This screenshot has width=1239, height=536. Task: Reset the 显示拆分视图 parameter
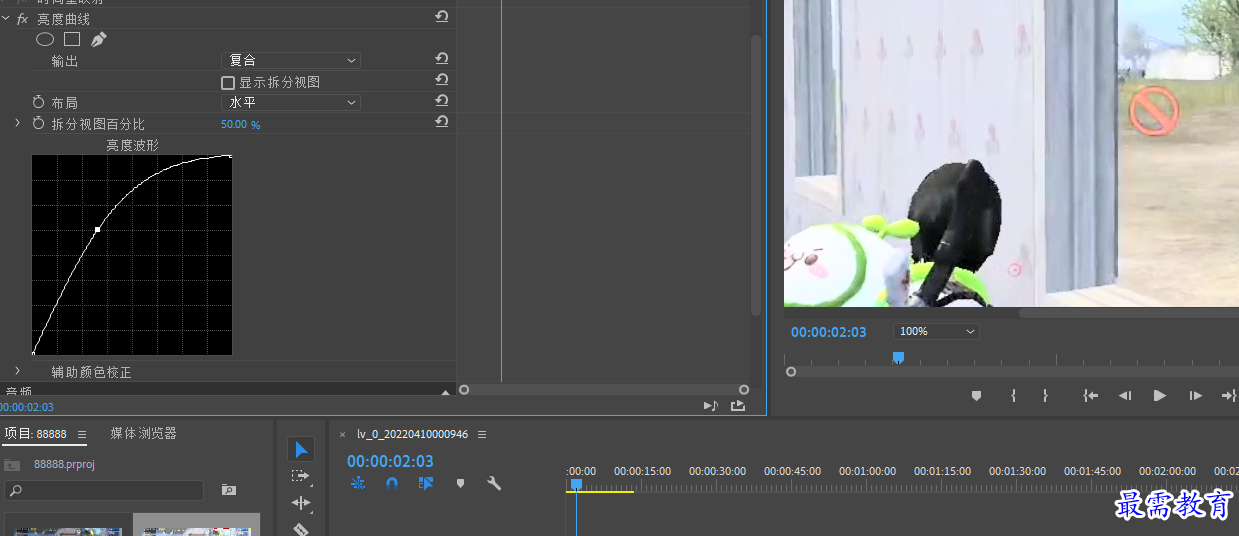click(x=442, y=80)
